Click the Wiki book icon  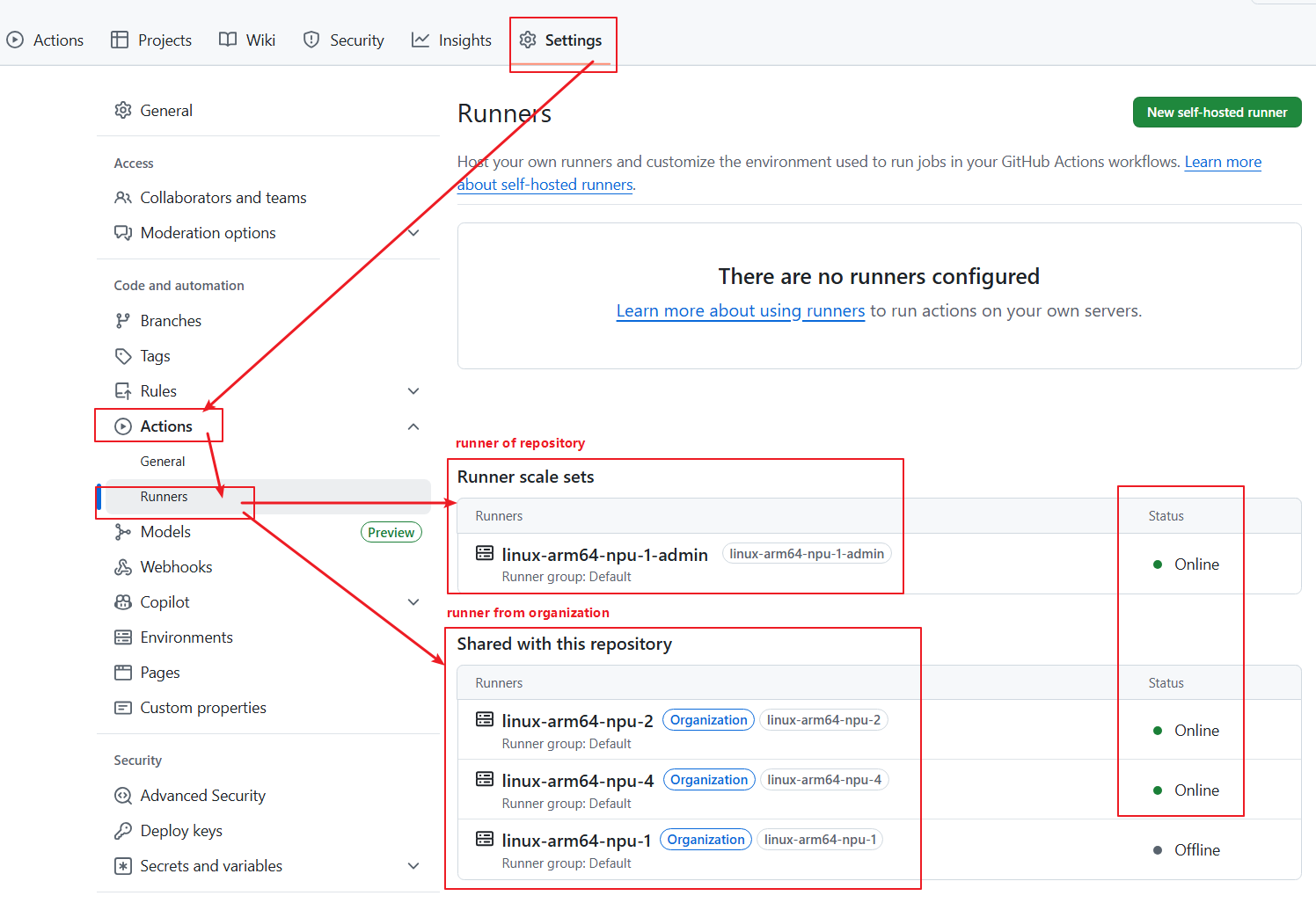228,40
